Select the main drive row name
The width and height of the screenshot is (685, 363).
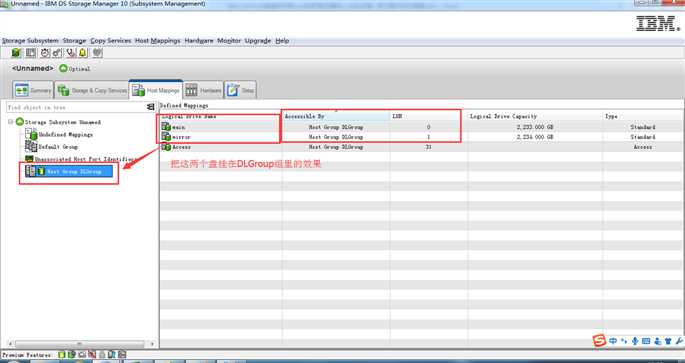click(179, 127)
